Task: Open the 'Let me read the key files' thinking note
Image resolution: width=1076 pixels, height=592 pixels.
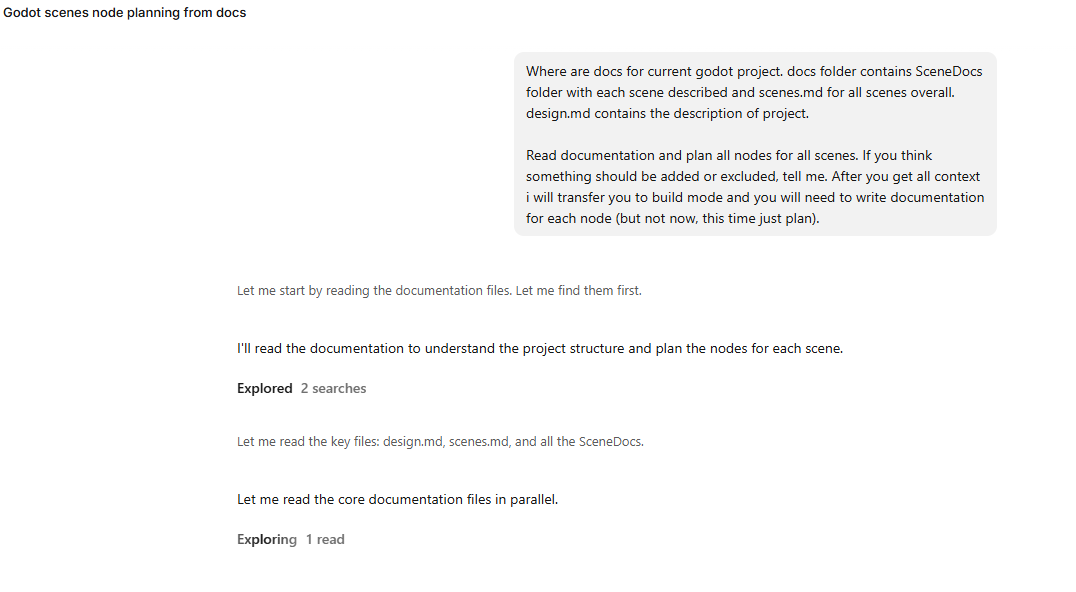Action: [440, 441]
